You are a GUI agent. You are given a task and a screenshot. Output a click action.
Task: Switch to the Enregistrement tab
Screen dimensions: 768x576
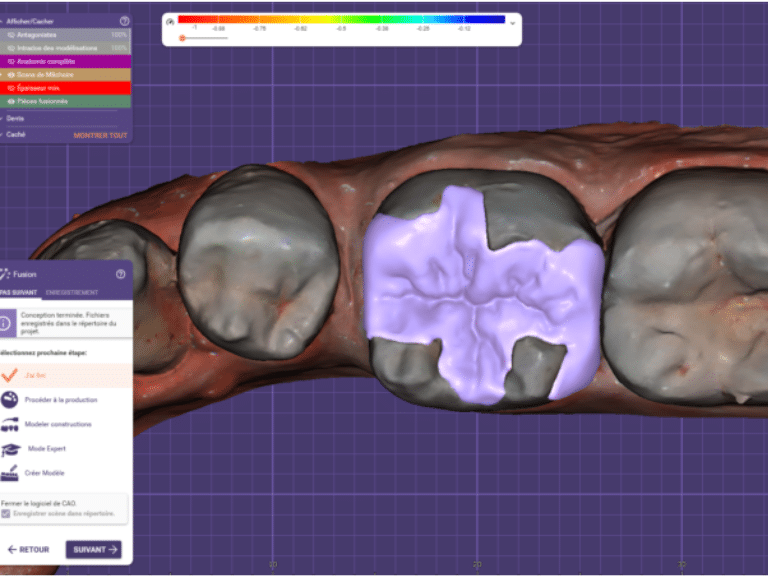(72, 292)
